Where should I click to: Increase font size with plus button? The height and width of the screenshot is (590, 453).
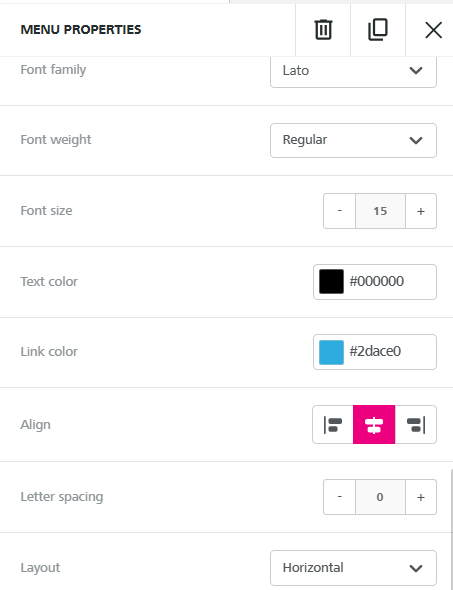click(421, 211)
